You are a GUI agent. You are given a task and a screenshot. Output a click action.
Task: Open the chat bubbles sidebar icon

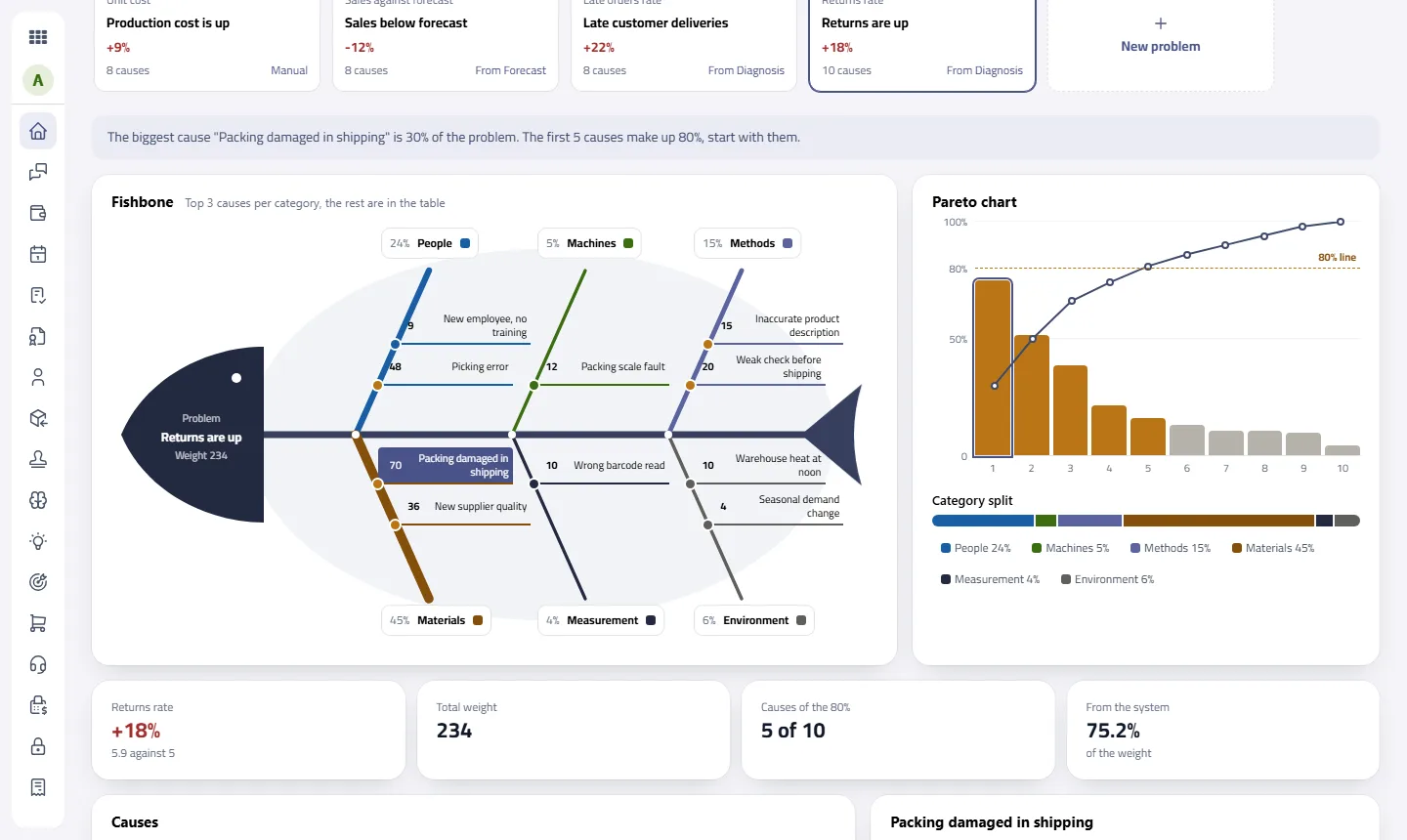tap(38, 172)
